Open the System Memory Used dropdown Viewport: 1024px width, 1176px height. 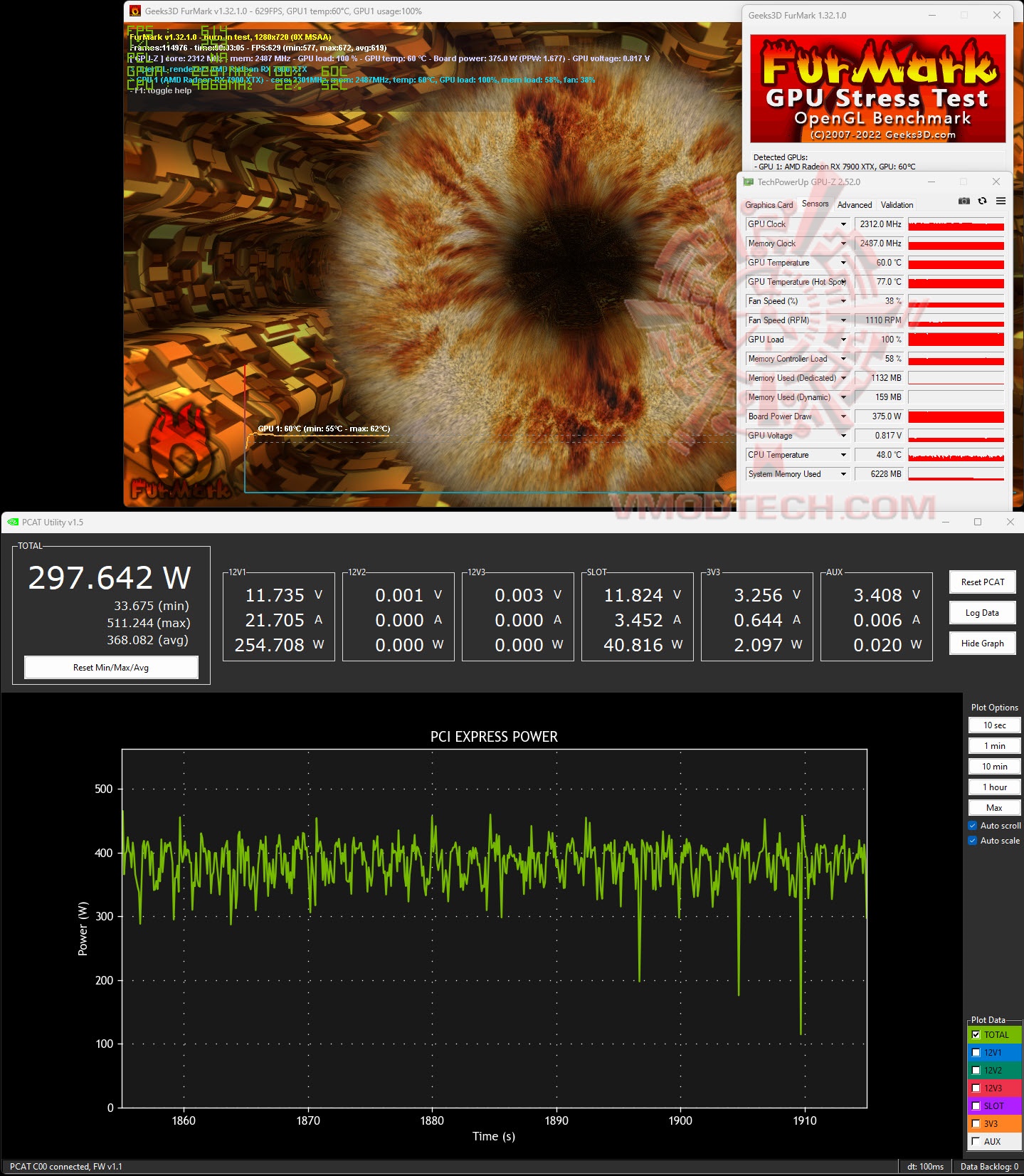click(x=844, y=474)
